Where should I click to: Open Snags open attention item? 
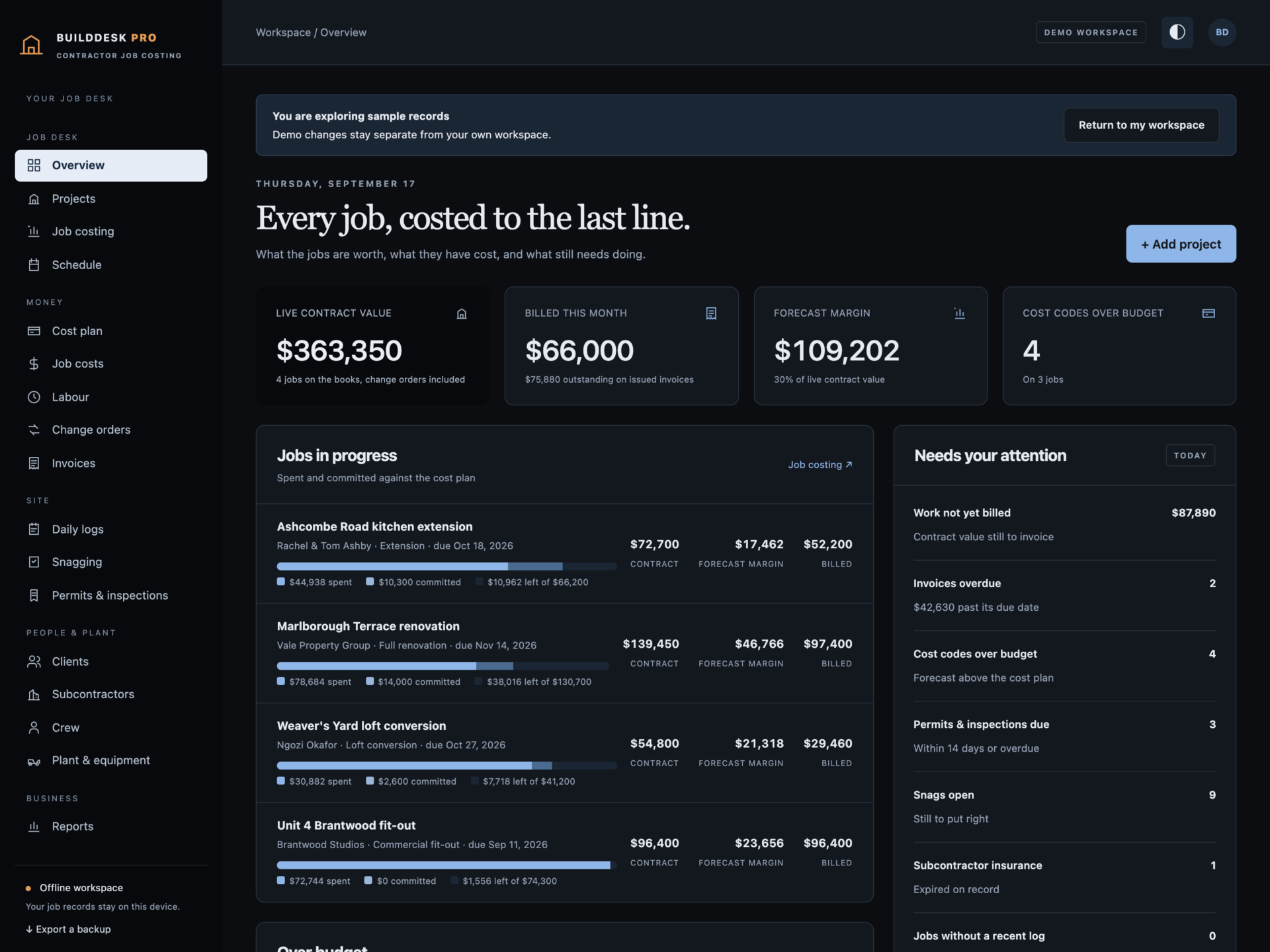point(1065,807)
